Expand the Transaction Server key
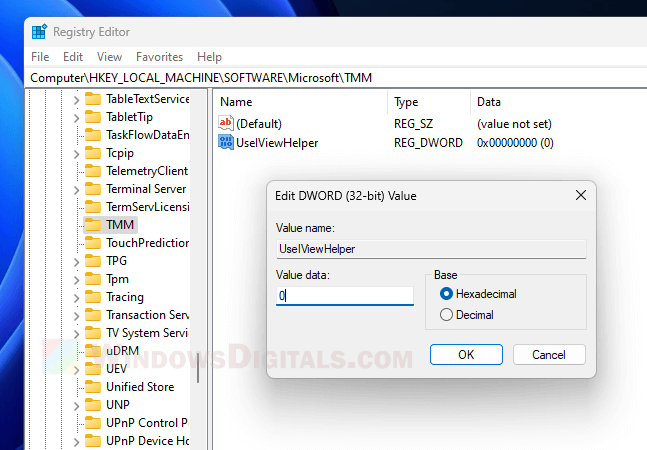The height and width of the screenshot is (450, 647). click(x=76, y=316)
